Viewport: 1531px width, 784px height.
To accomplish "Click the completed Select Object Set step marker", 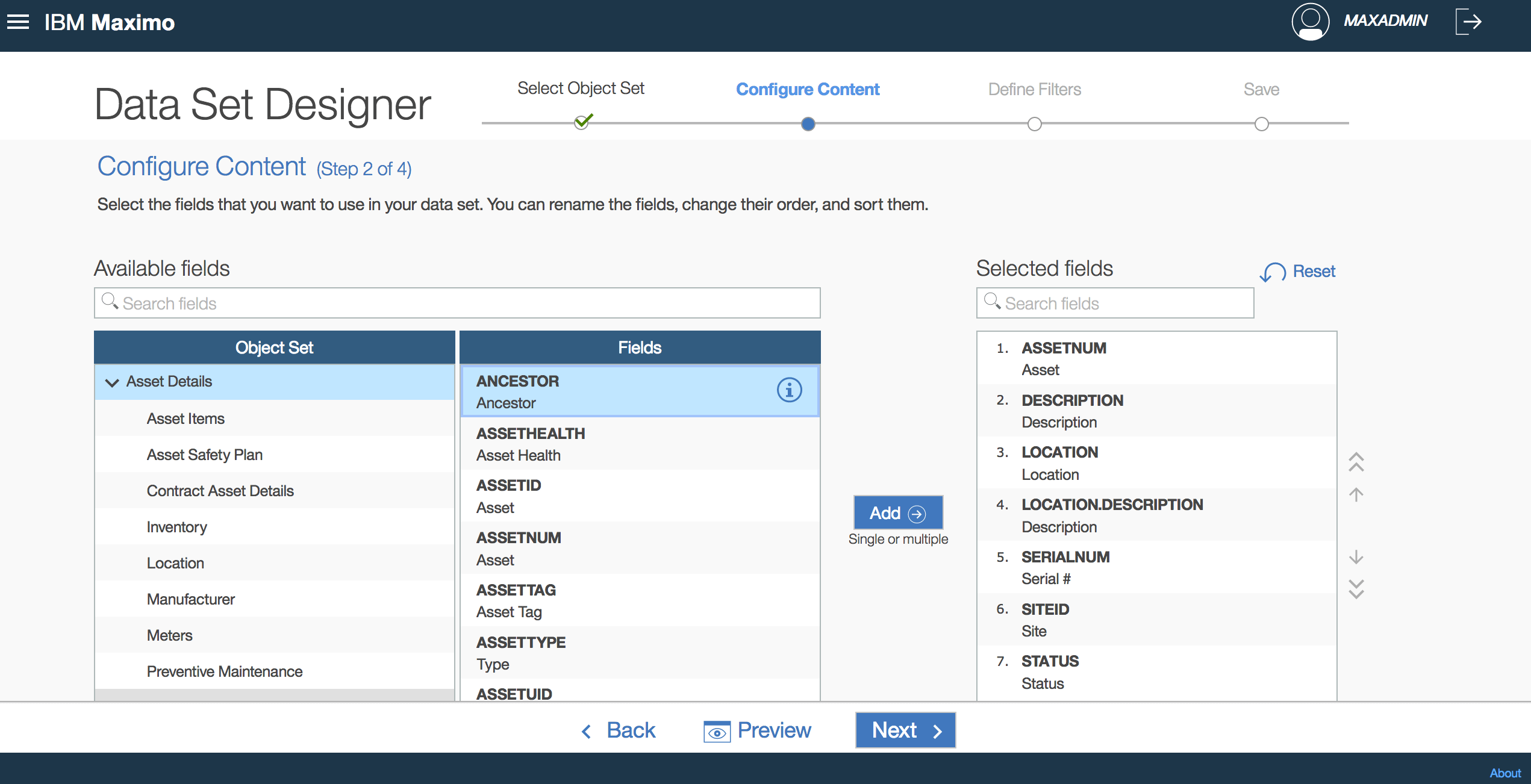I will tap(582, 122).
